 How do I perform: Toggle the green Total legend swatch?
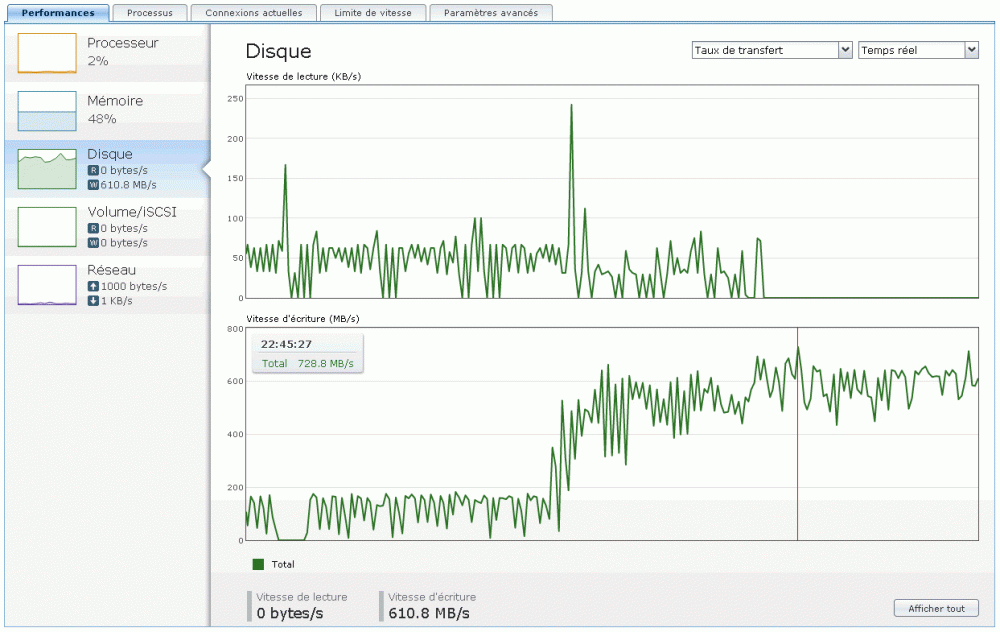click(259, 565)
